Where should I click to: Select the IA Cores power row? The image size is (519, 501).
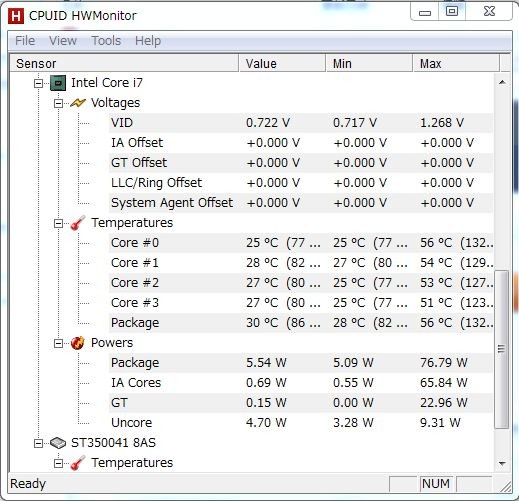click(x=301, y=383)
